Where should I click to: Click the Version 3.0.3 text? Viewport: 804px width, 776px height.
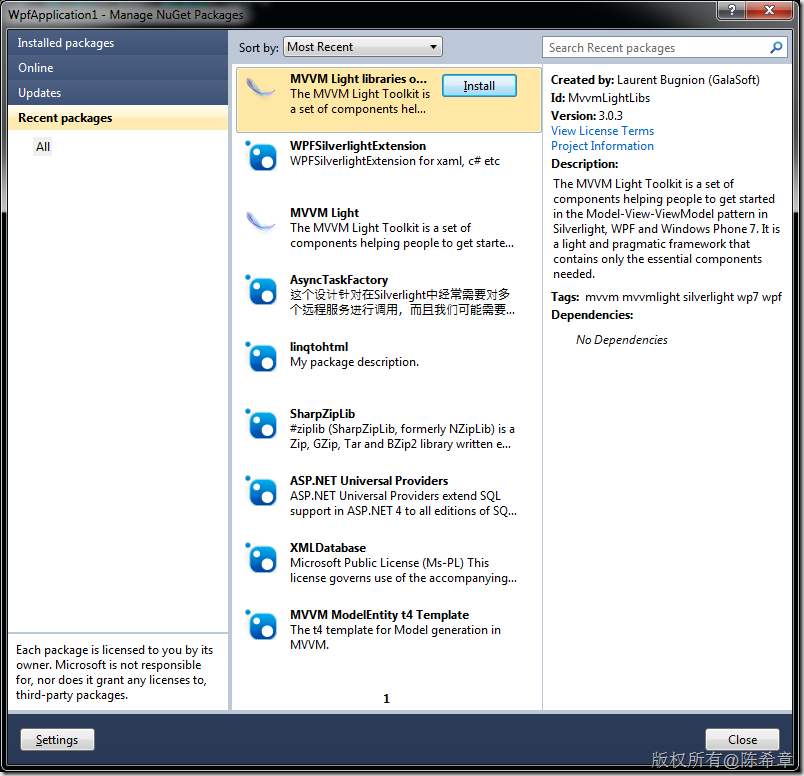(587, 115)
